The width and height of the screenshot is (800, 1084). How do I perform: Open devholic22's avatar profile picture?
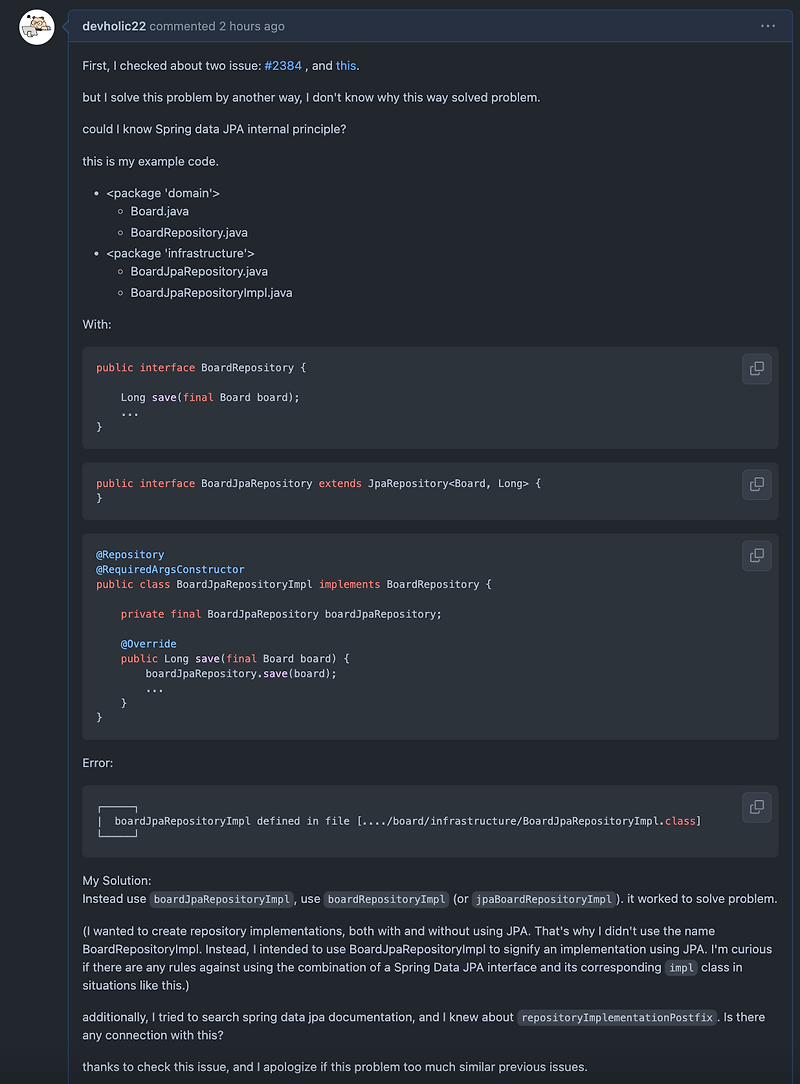point(37,27)
